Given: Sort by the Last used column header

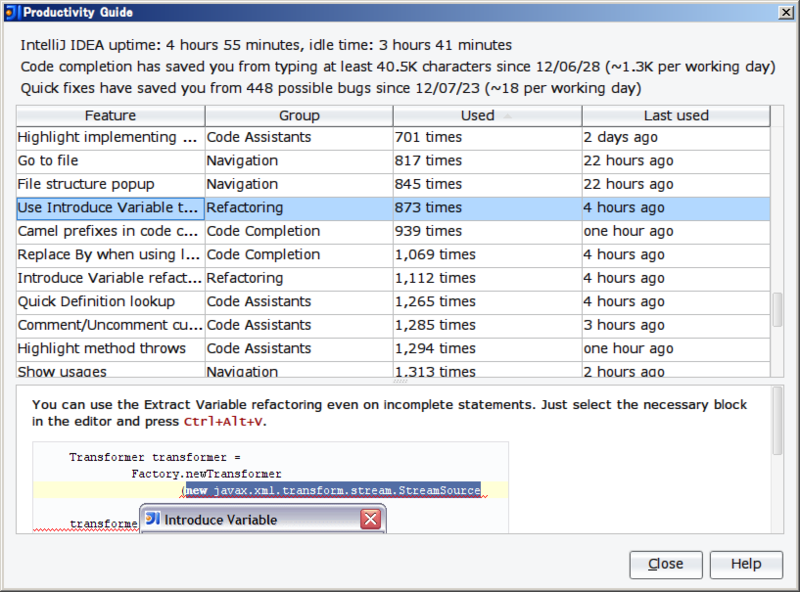Looking at the screenshot, I should point(676,116).
